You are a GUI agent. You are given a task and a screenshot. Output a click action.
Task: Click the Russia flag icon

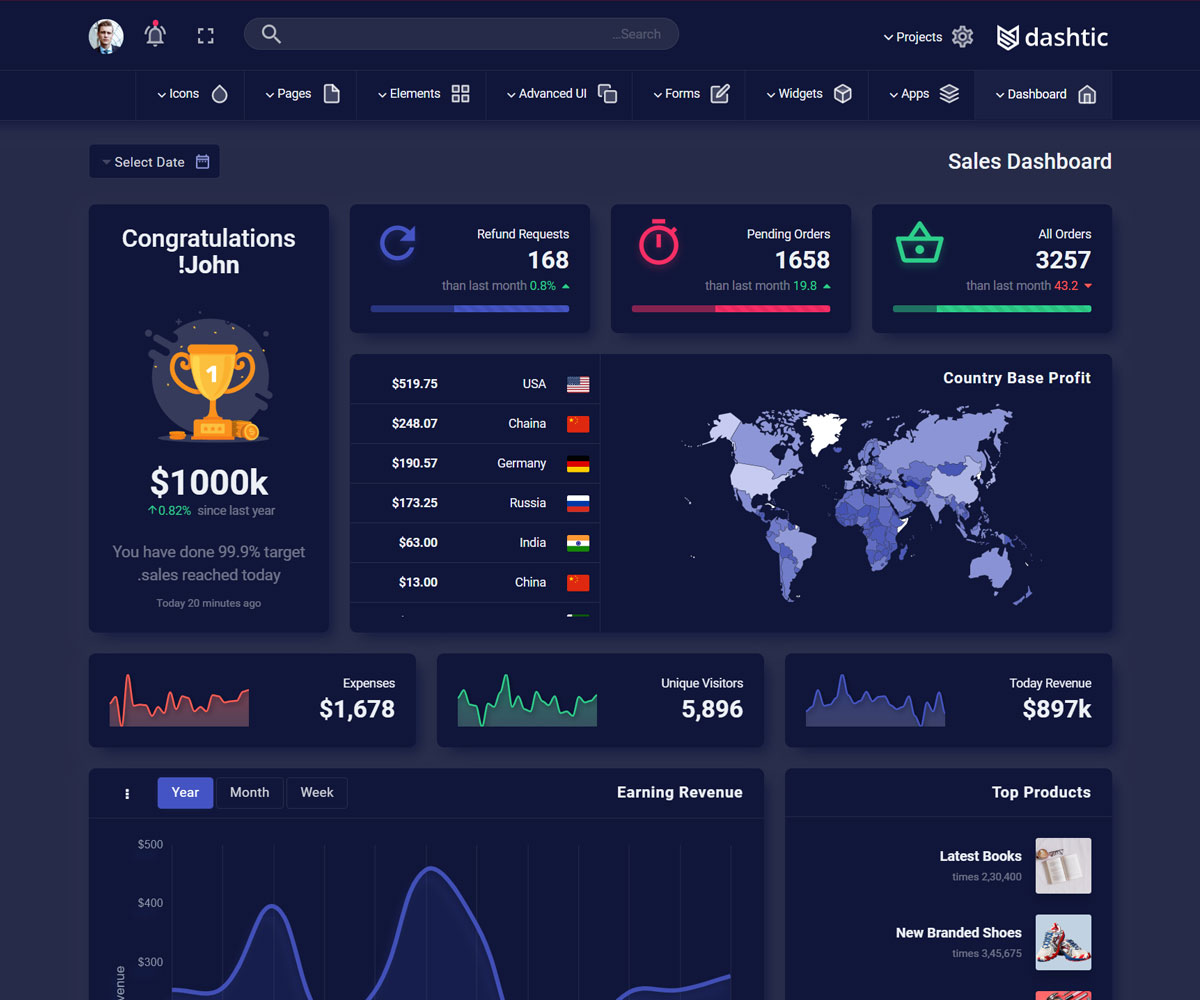[x=578, y=503]
